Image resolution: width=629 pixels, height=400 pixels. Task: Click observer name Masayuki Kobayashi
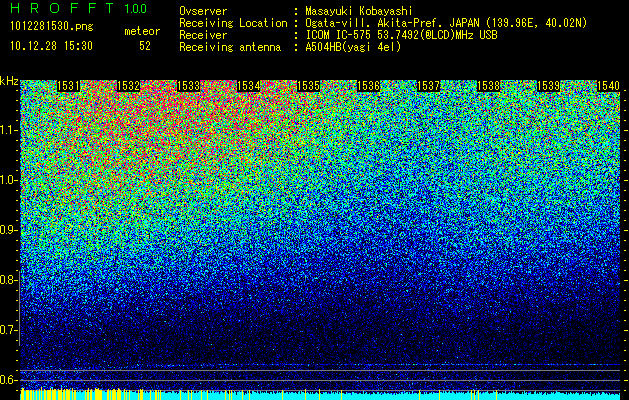tap(359, 11)
